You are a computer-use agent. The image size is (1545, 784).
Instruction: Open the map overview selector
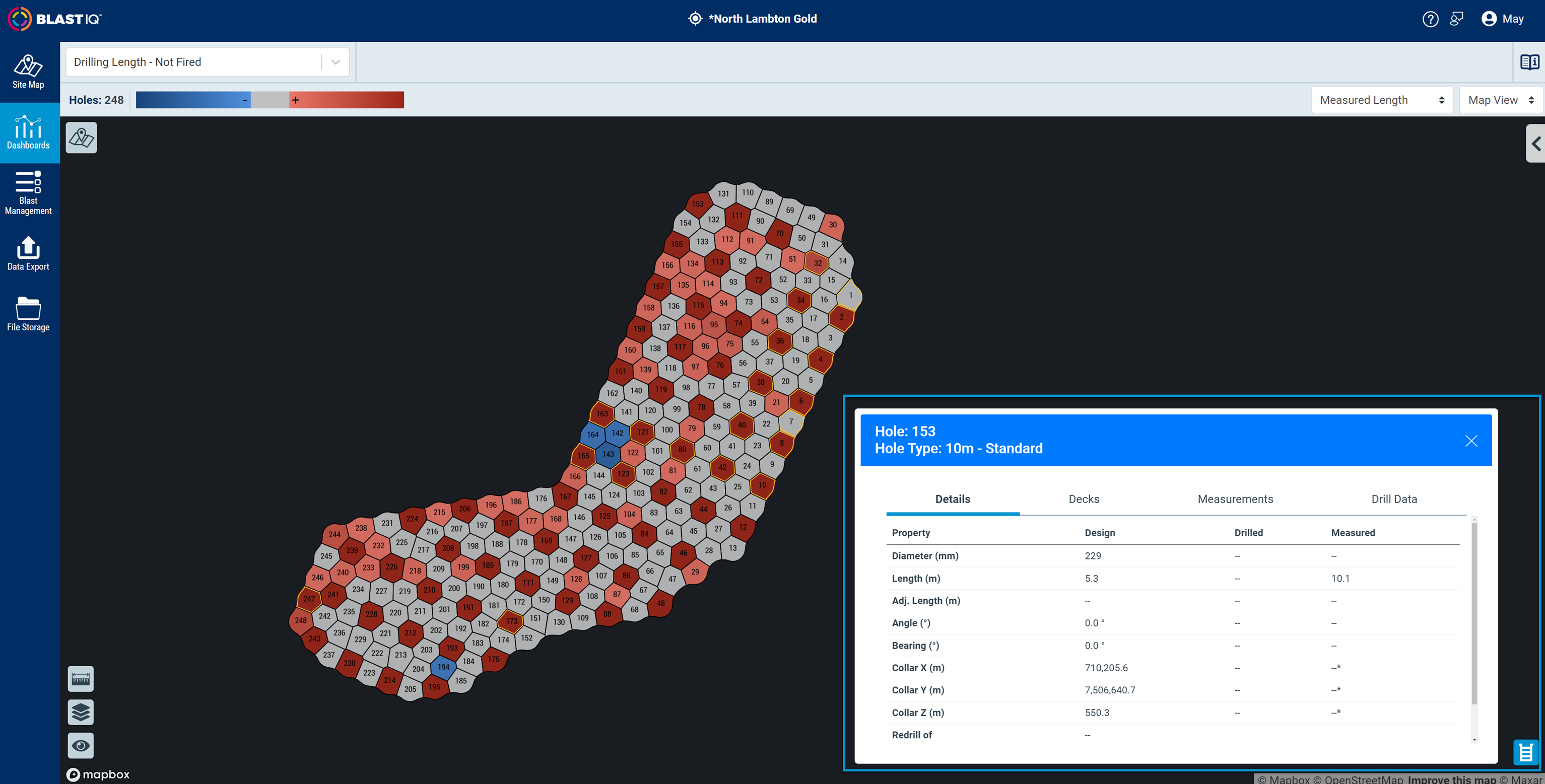point(81,137)
